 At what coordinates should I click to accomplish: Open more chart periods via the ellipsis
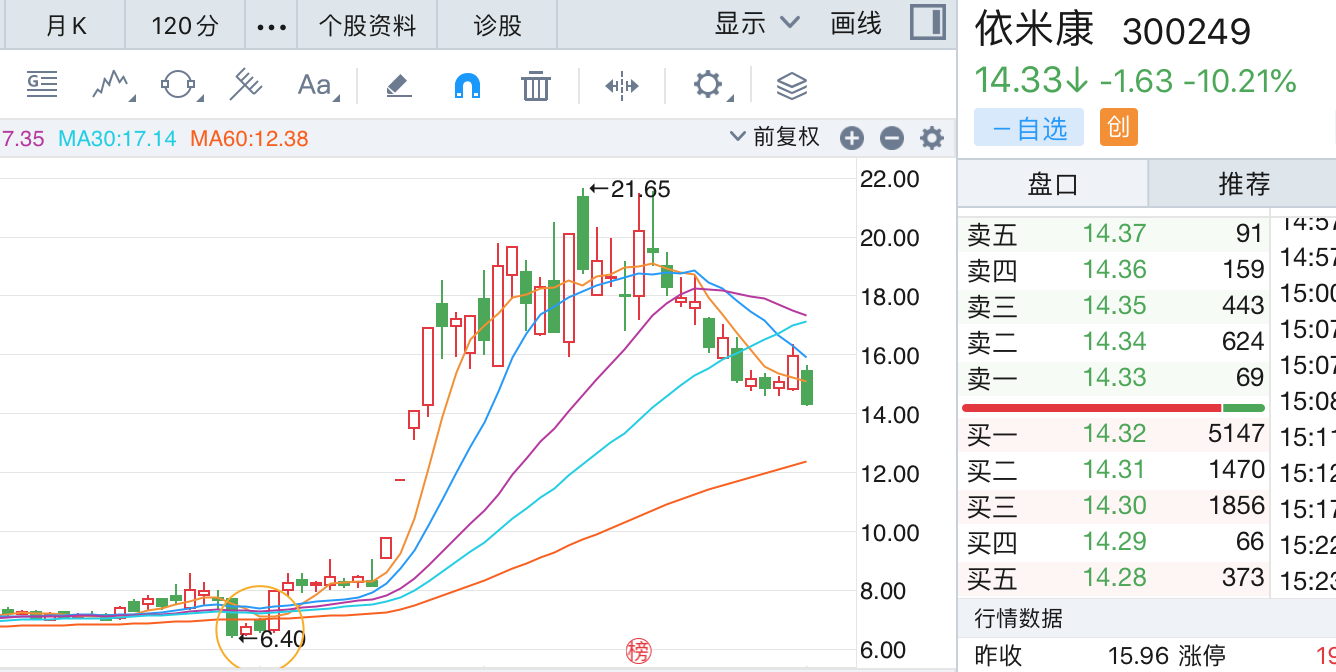(271, 26)
